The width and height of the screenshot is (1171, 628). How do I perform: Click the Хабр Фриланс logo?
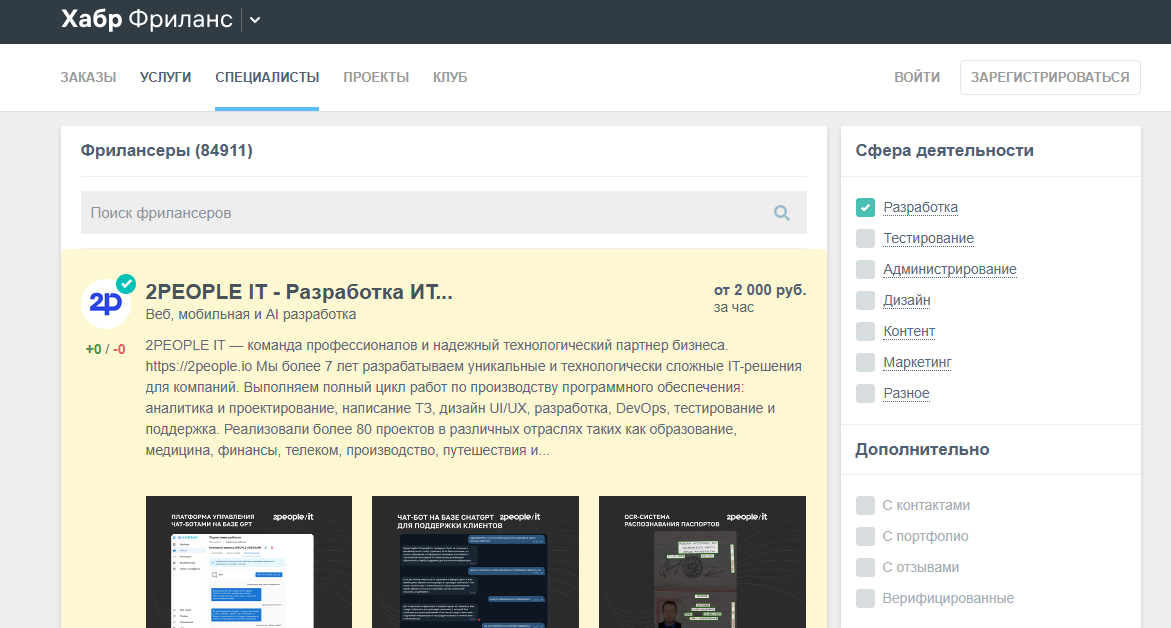click(146, 20)
